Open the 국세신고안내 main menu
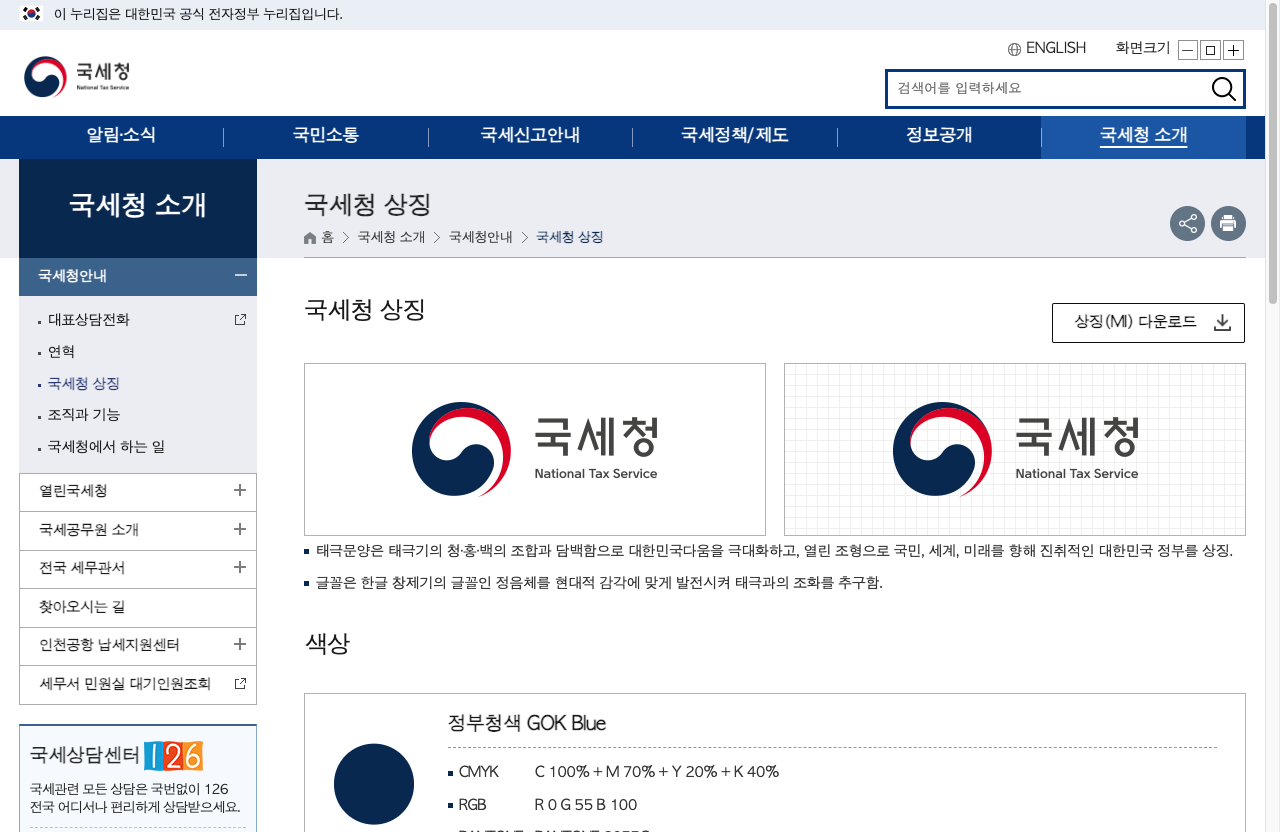The image size is (1280, 832). 530,135
